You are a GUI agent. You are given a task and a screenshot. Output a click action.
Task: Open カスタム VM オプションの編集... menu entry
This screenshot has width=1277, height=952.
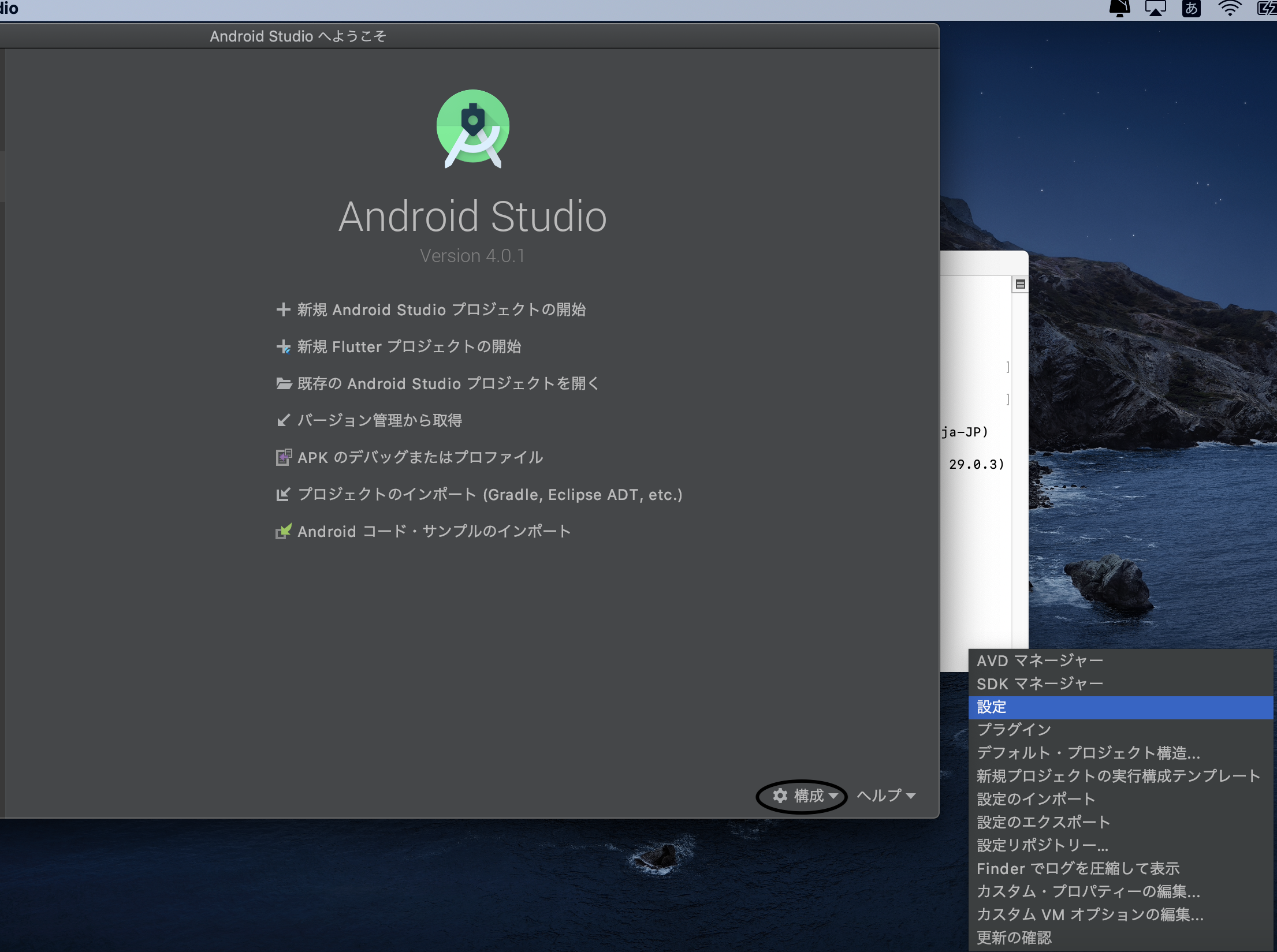pyautogui.click(x=1120, y=914)
